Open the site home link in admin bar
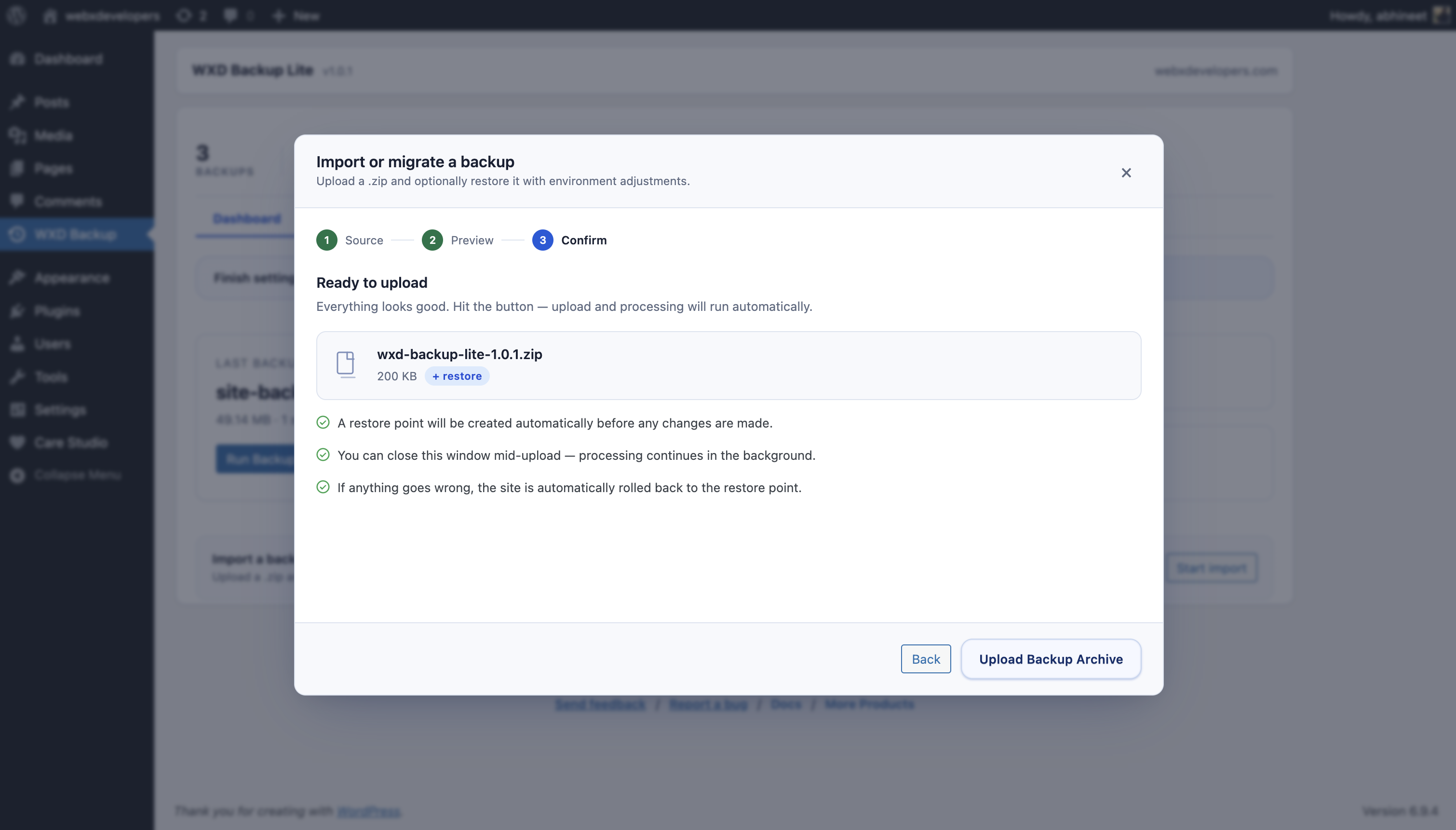 click(x=102, y=15)
